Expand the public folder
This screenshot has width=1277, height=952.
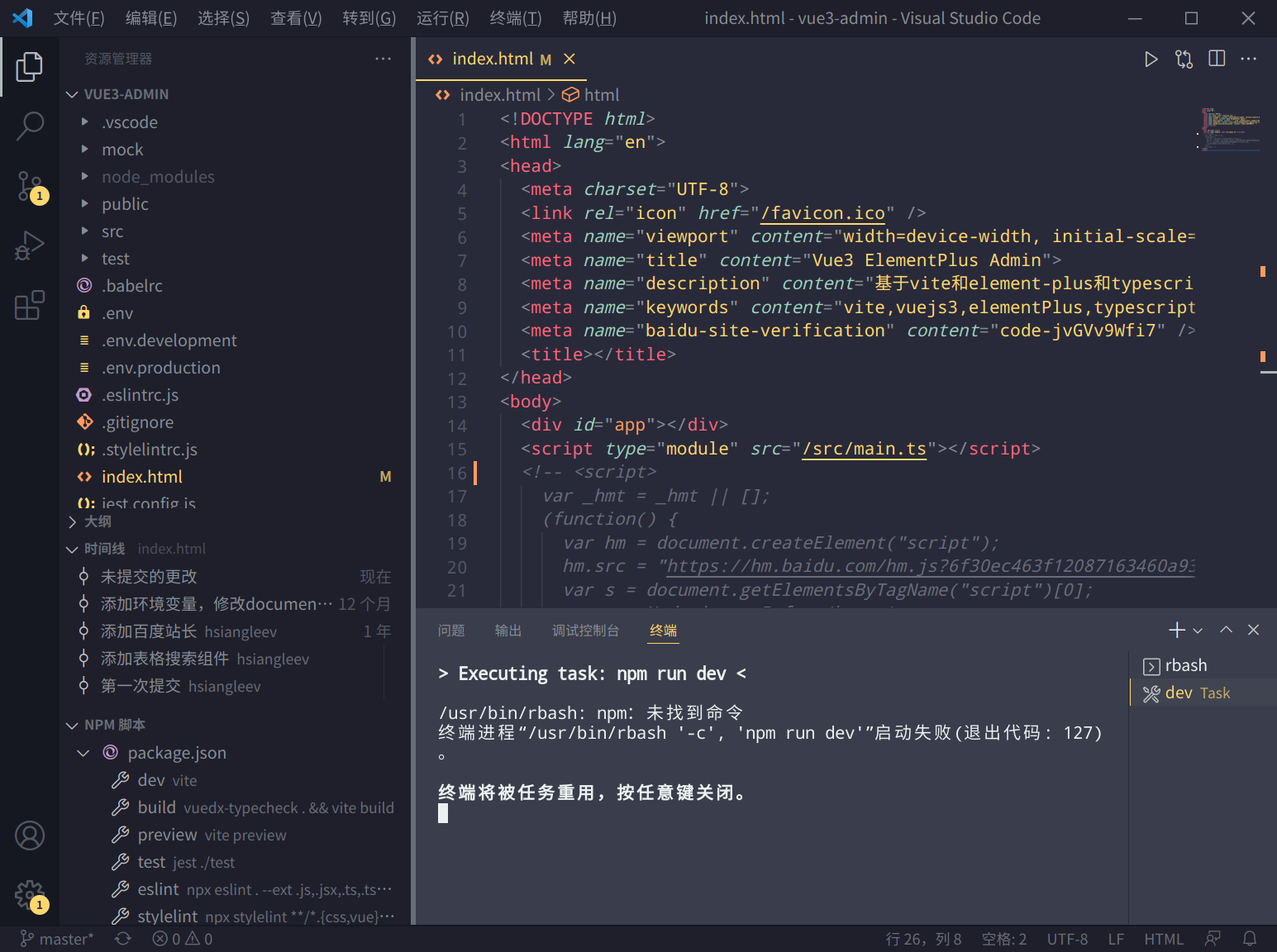tap(236, 204)
